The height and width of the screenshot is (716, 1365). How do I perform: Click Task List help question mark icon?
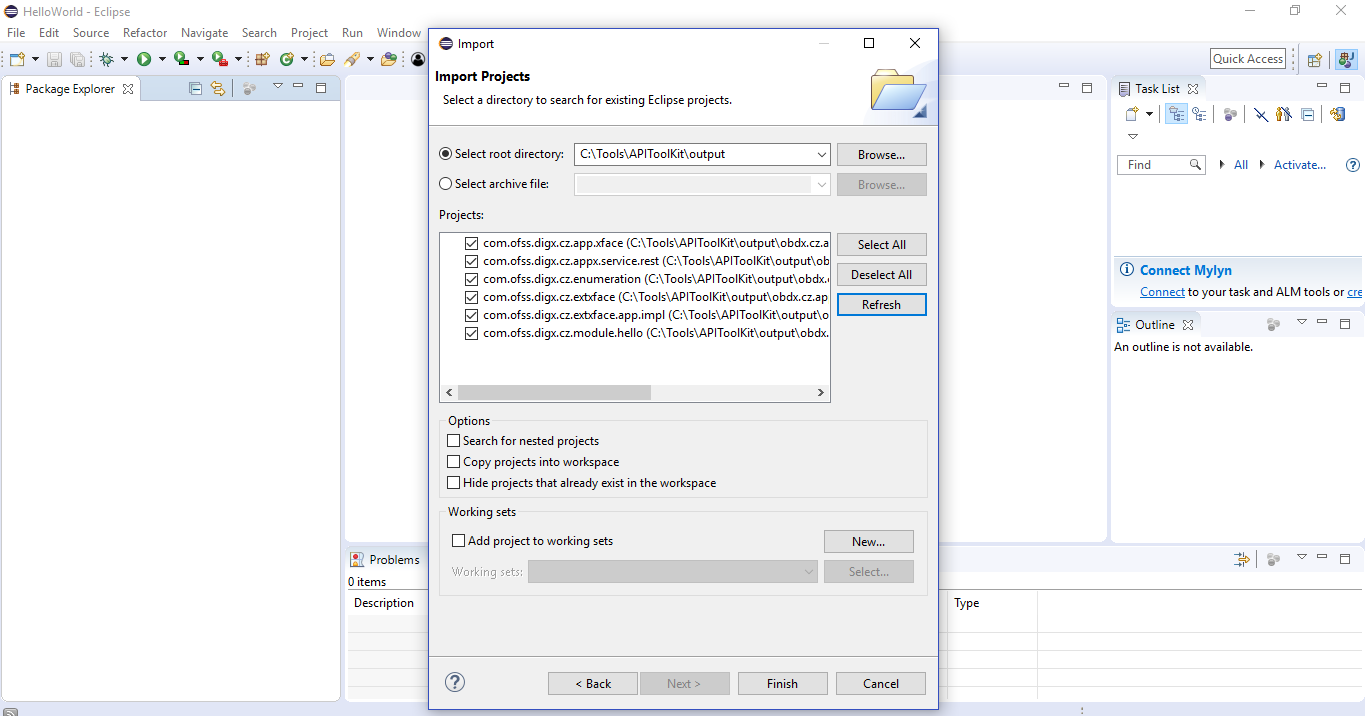click(x=1353, y=165)
